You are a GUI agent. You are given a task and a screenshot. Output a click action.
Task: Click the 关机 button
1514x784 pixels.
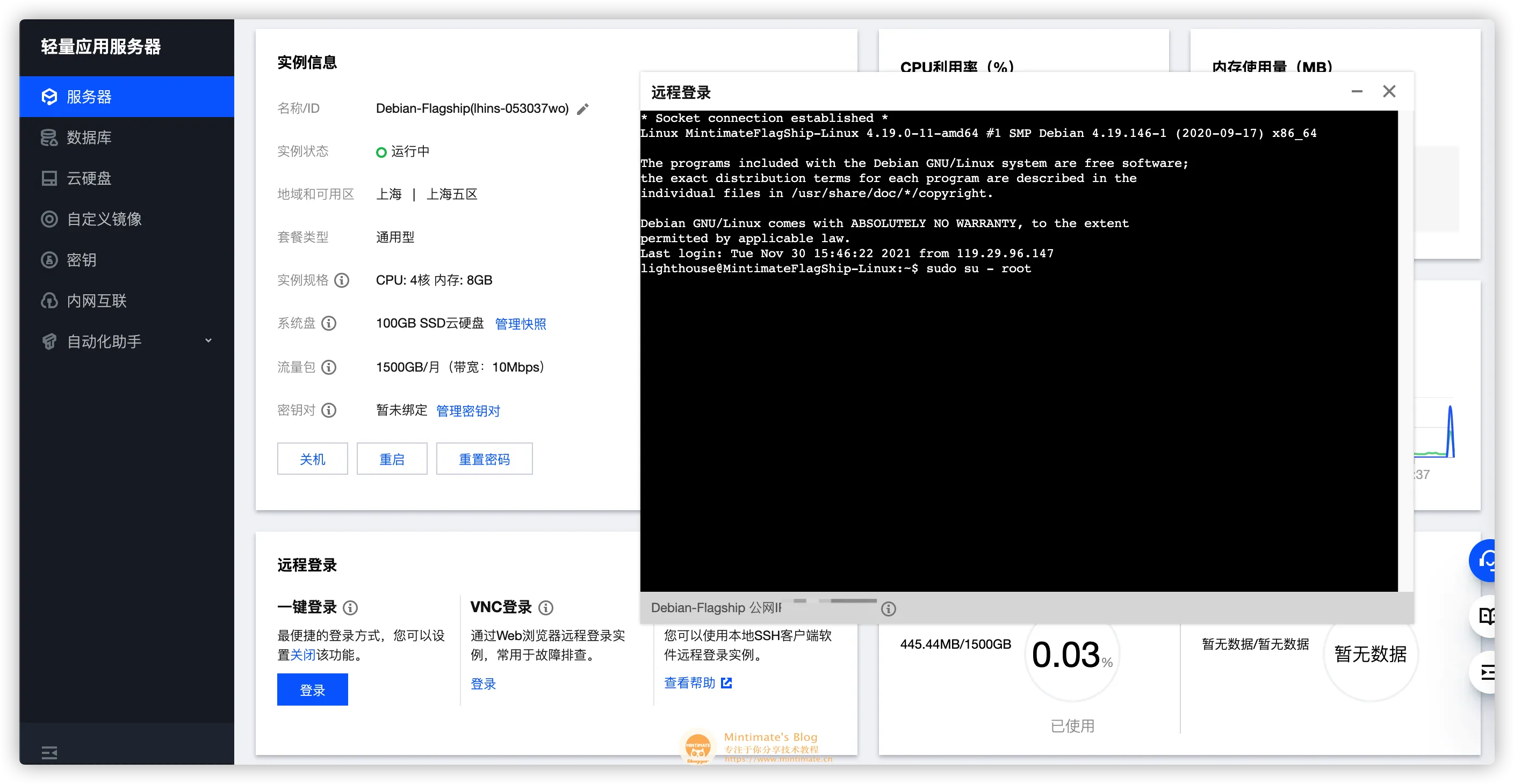click(312, 459)
